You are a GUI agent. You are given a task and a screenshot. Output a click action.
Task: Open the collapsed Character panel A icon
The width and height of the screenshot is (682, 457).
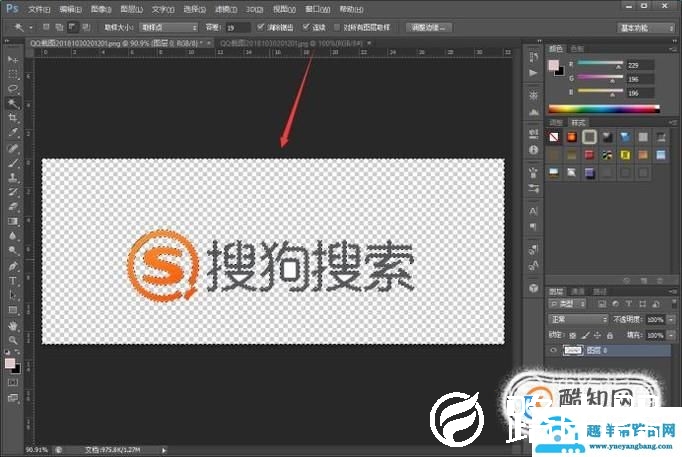tap(534, 211)
